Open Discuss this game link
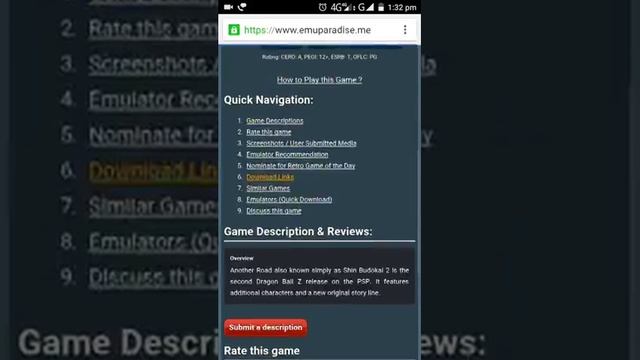This screenshot has height=360, width=640. [273, 211]
